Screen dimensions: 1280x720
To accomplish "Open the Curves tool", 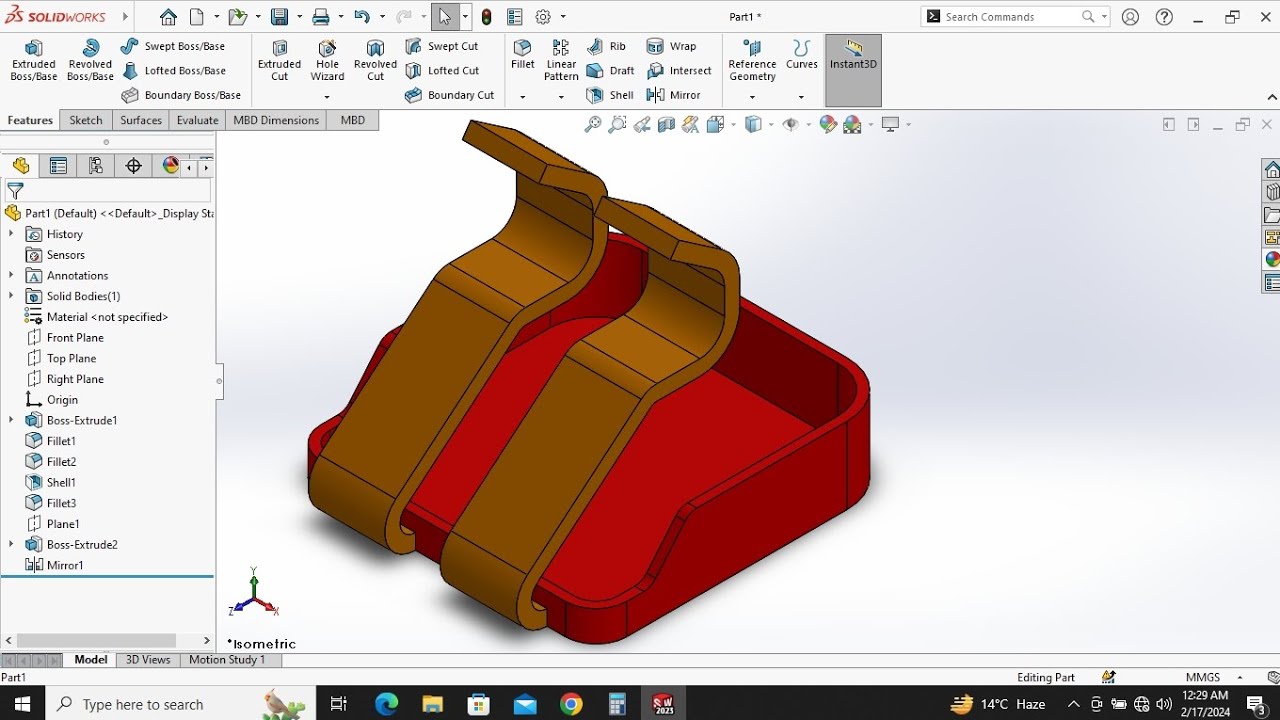I will pyautogui.click(x=801, y=55).
